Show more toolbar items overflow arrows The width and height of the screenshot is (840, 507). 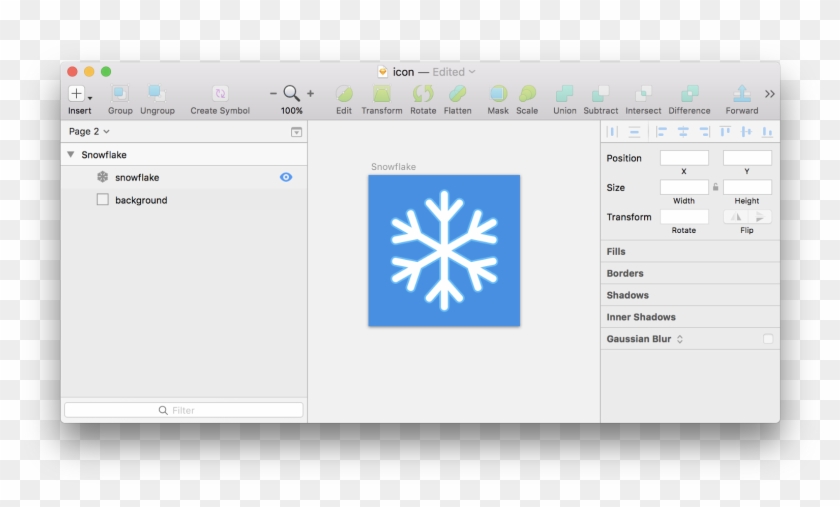(x=770, y=94)
